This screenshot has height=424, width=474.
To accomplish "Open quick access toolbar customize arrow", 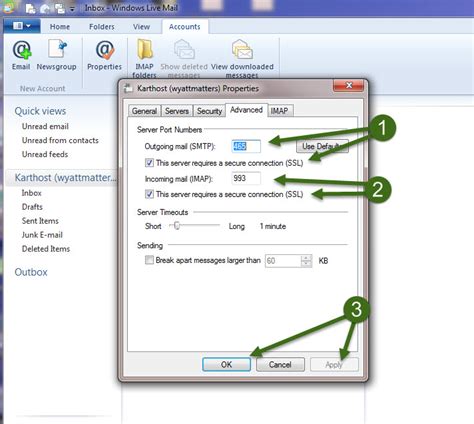I will coord(72,9).
